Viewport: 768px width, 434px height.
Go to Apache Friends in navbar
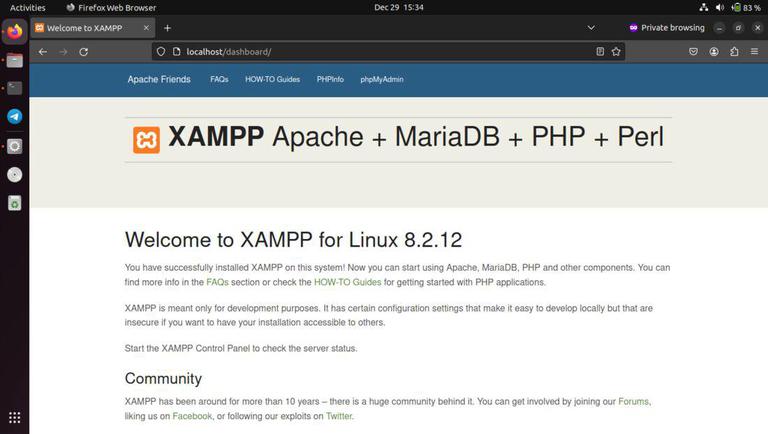point(159,79)
